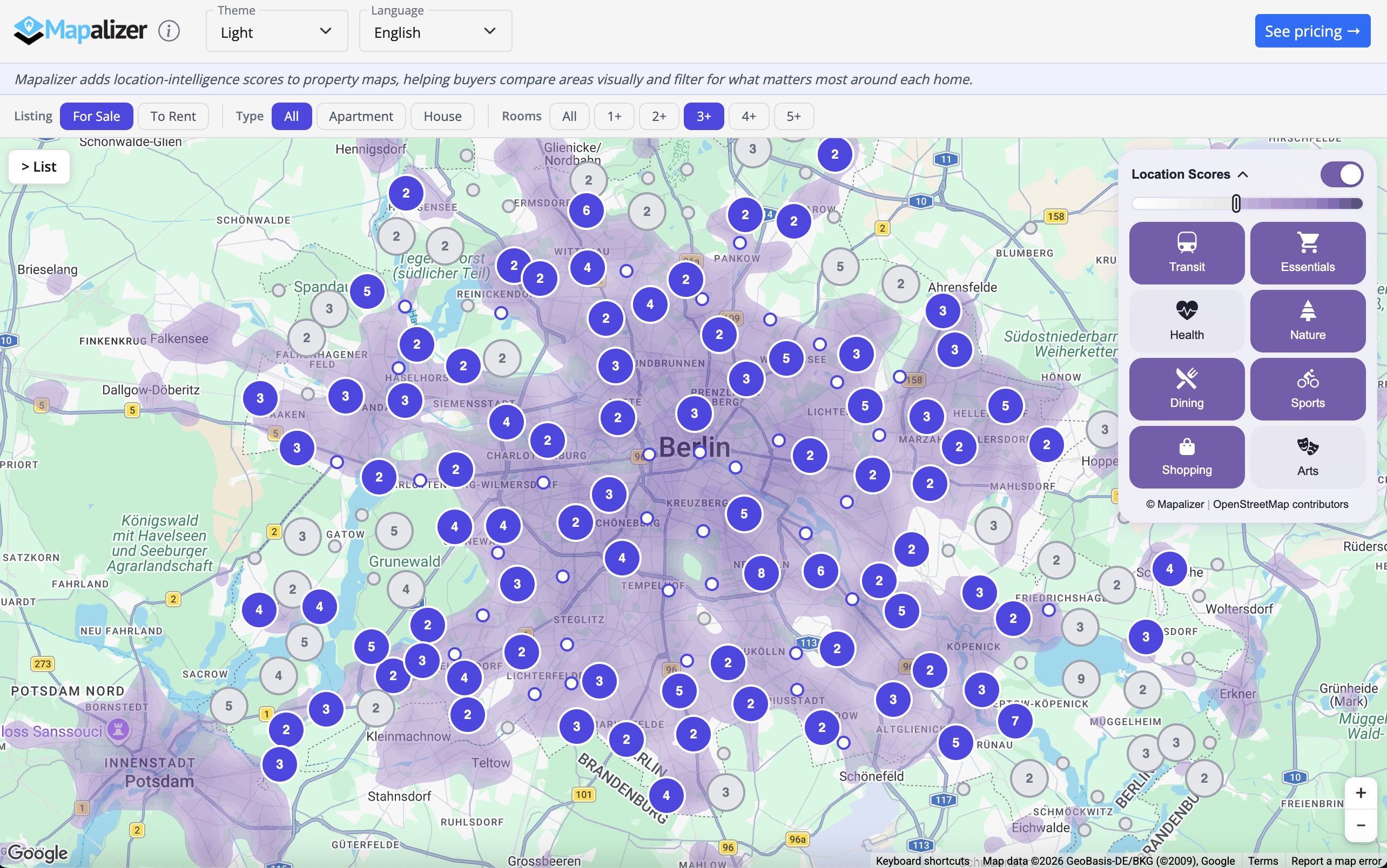The width and height of the screenshot is (1387, 868).
Task: Enable the Health score category
Action: click(1187, 321)
